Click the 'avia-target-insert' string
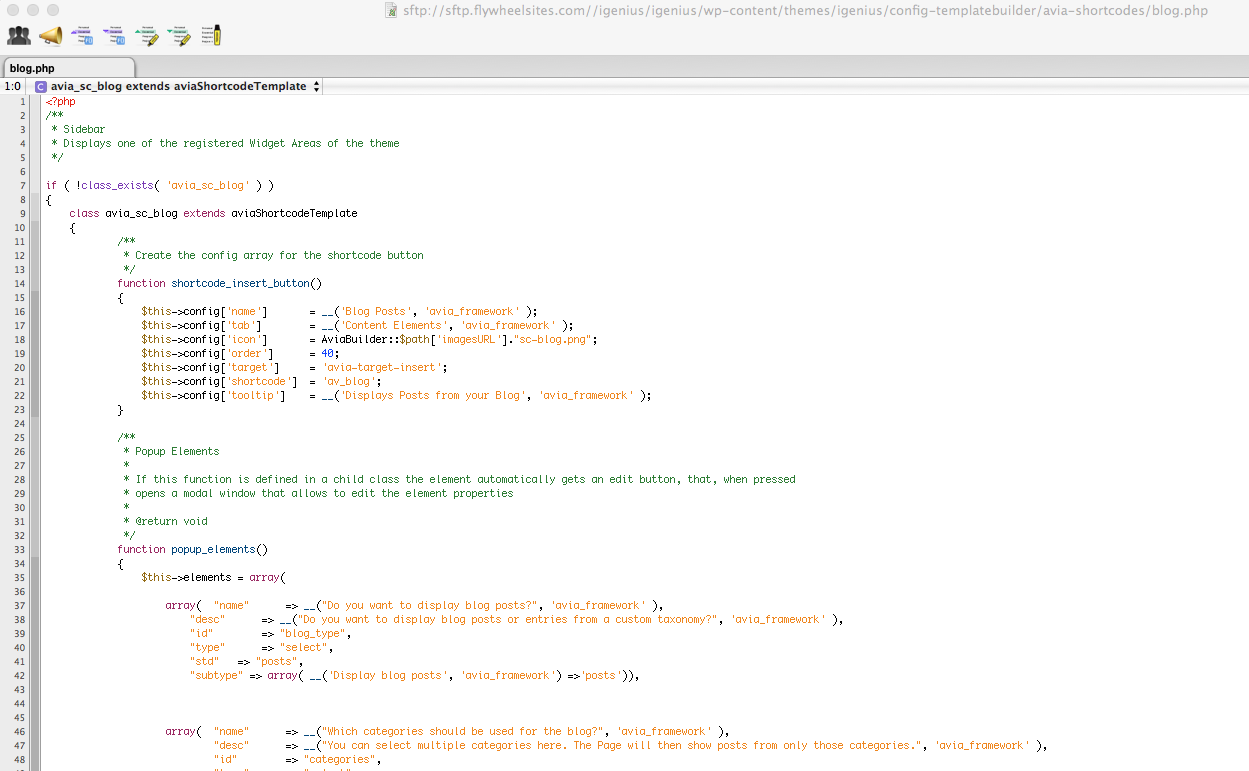Viewport: 1249px width, 771px height. tap(381, 367)
